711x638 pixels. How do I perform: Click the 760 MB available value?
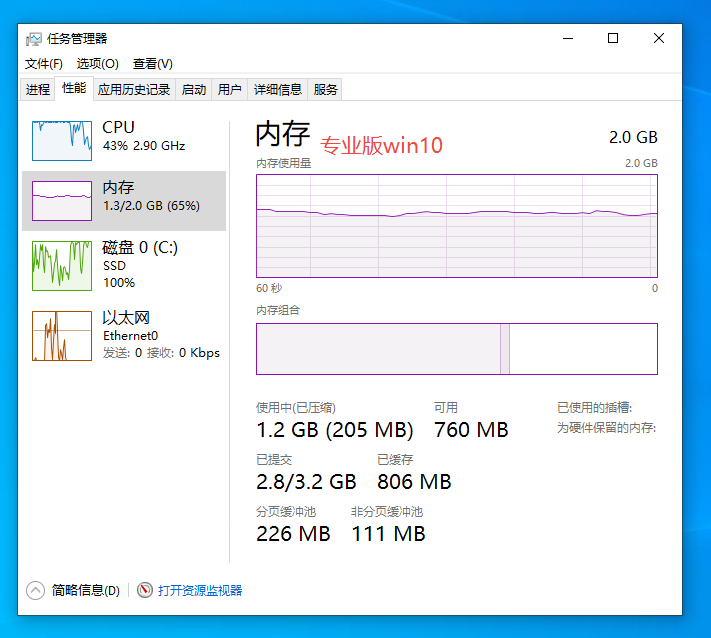[x=471, y=430]
